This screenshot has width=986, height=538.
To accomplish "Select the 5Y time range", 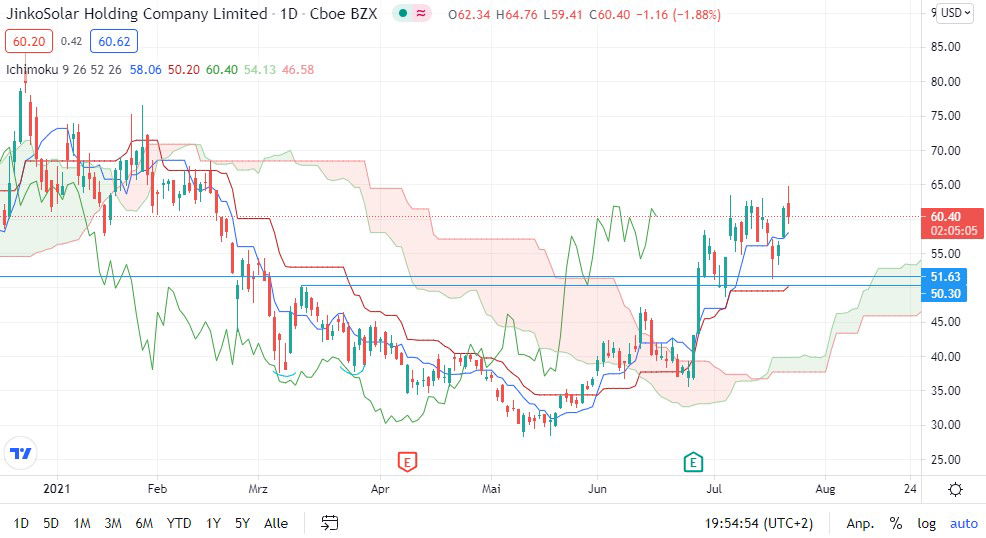I will coord(243,523).
